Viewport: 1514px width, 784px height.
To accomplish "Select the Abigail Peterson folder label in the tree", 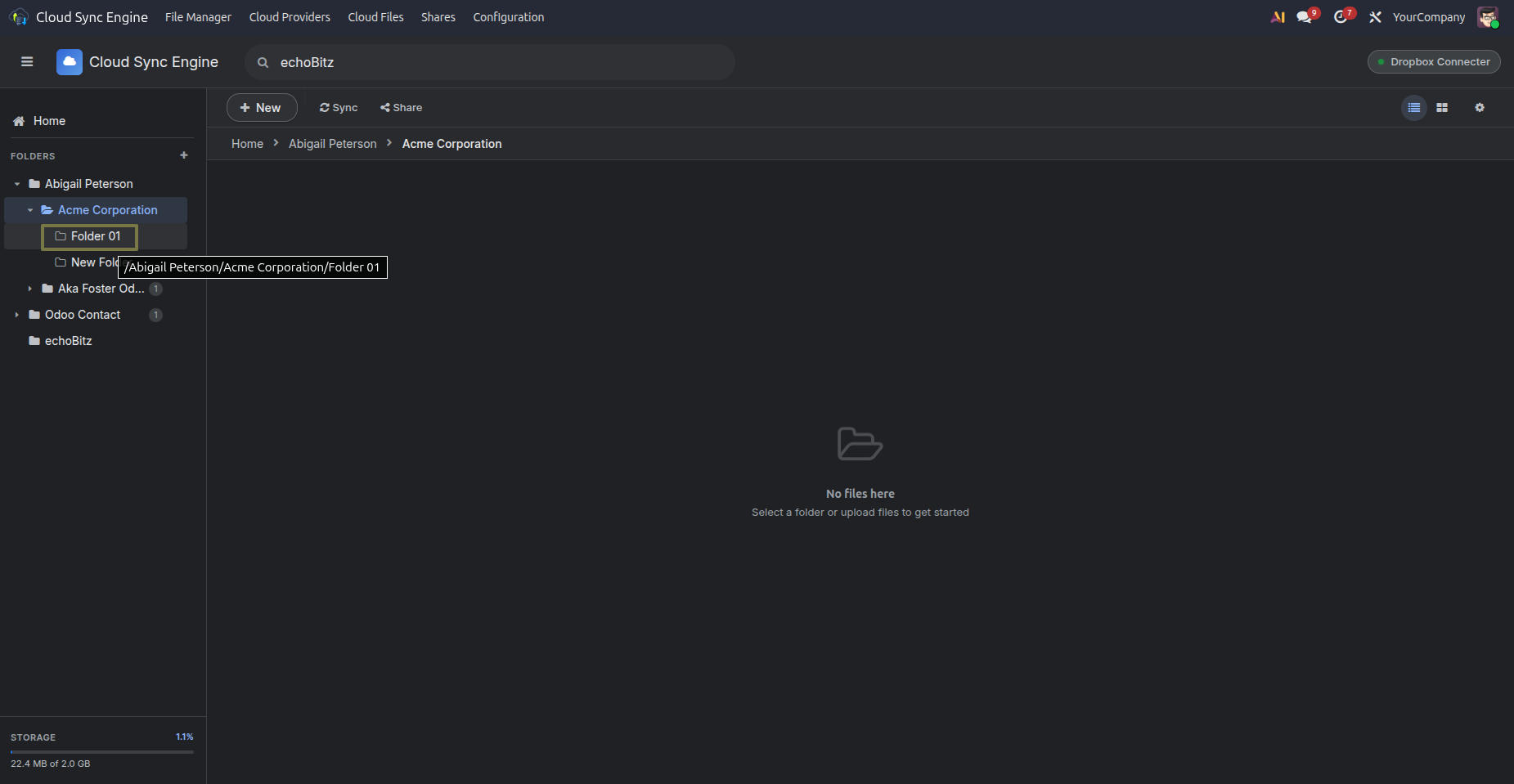I will pos(89,184).
